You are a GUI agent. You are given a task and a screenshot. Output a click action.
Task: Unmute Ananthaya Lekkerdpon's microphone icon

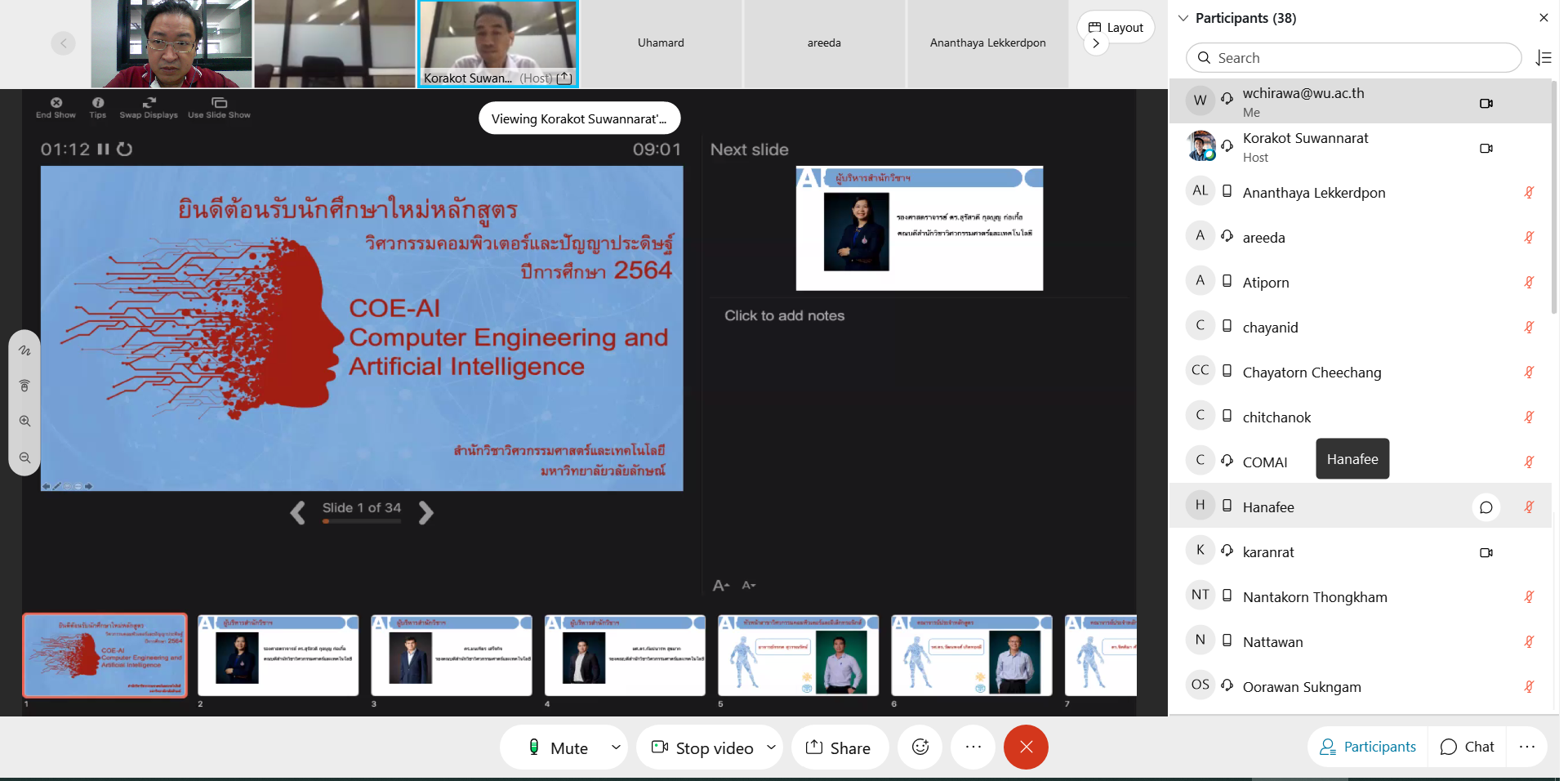click(1529, 193)
